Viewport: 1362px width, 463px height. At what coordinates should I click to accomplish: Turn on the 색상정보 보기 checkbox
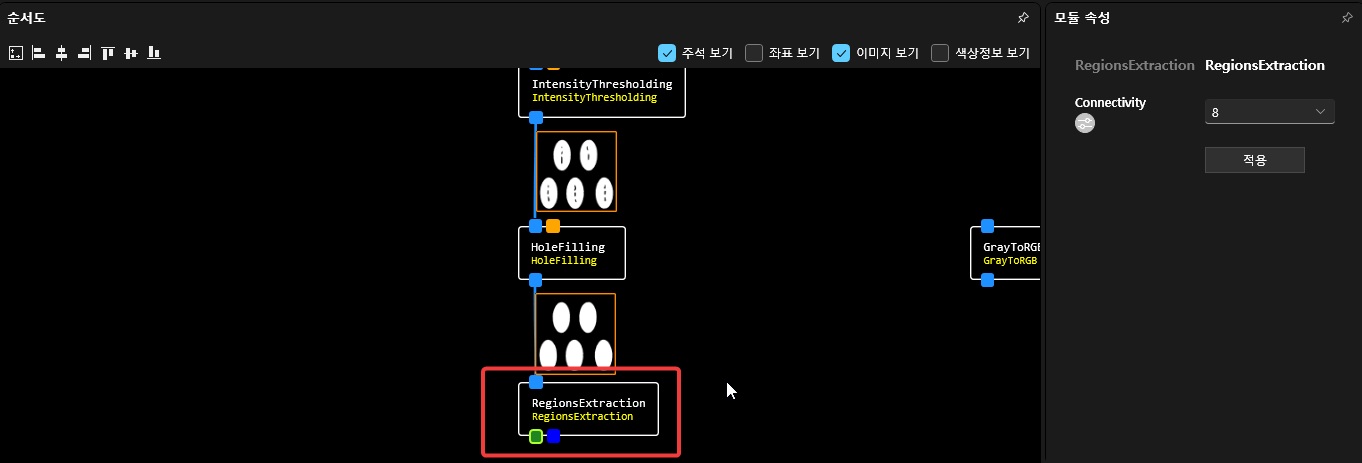point(940,53)
